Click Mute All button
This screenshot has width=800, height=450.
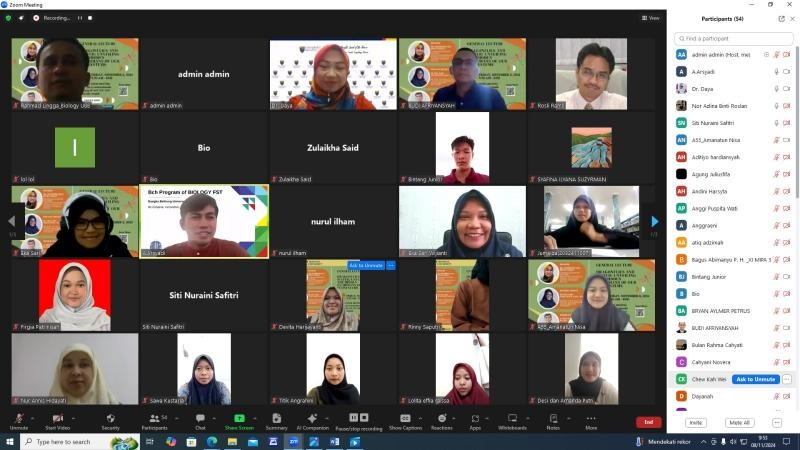click(739, 422)
